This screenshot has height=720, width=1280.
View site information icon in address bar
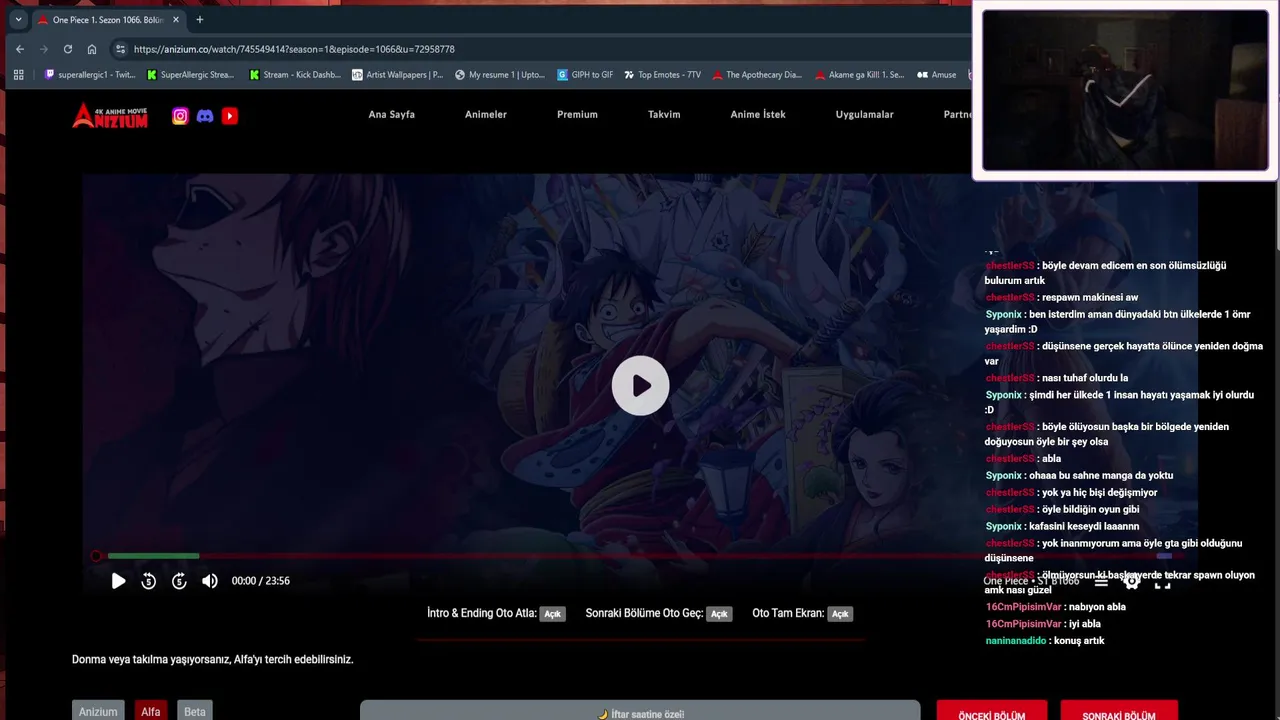click(120, 49)
